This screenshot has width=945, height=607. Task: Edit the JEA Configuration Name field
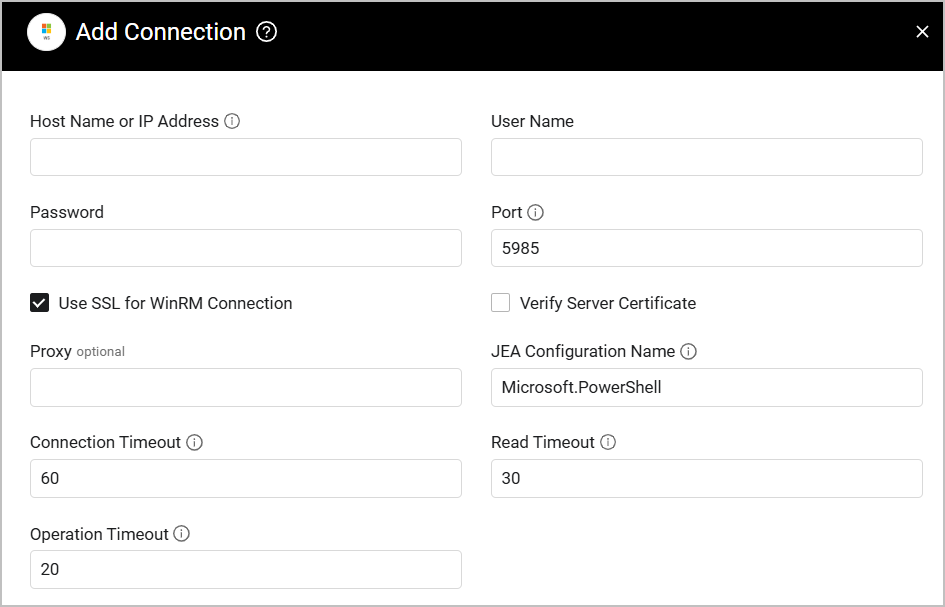click(x=706, y=387)
